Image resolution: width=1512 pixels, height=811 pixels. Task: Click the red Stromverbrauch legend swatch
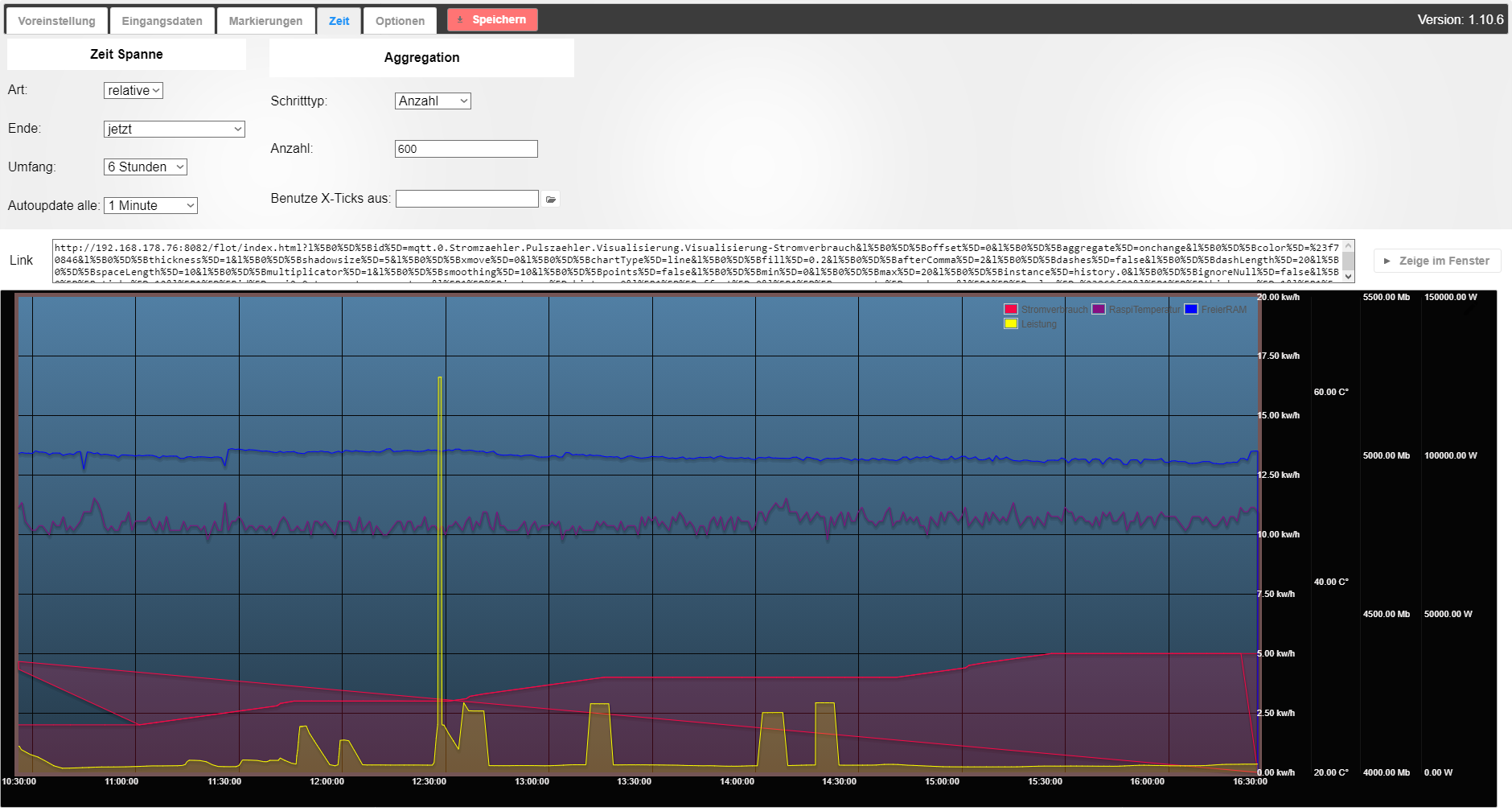click(x=1011, y=310)
